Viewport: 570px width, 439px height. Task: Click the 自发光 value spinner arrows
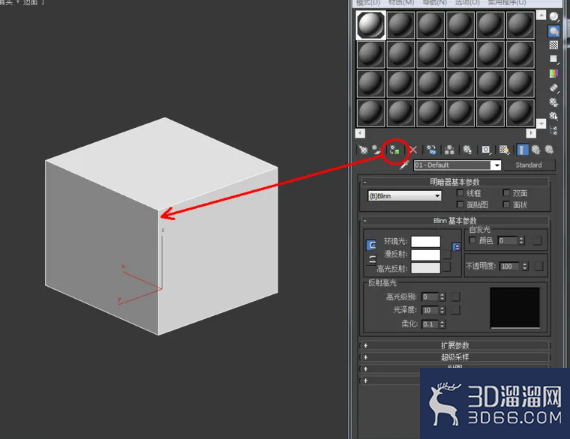(x=522, y=241)
